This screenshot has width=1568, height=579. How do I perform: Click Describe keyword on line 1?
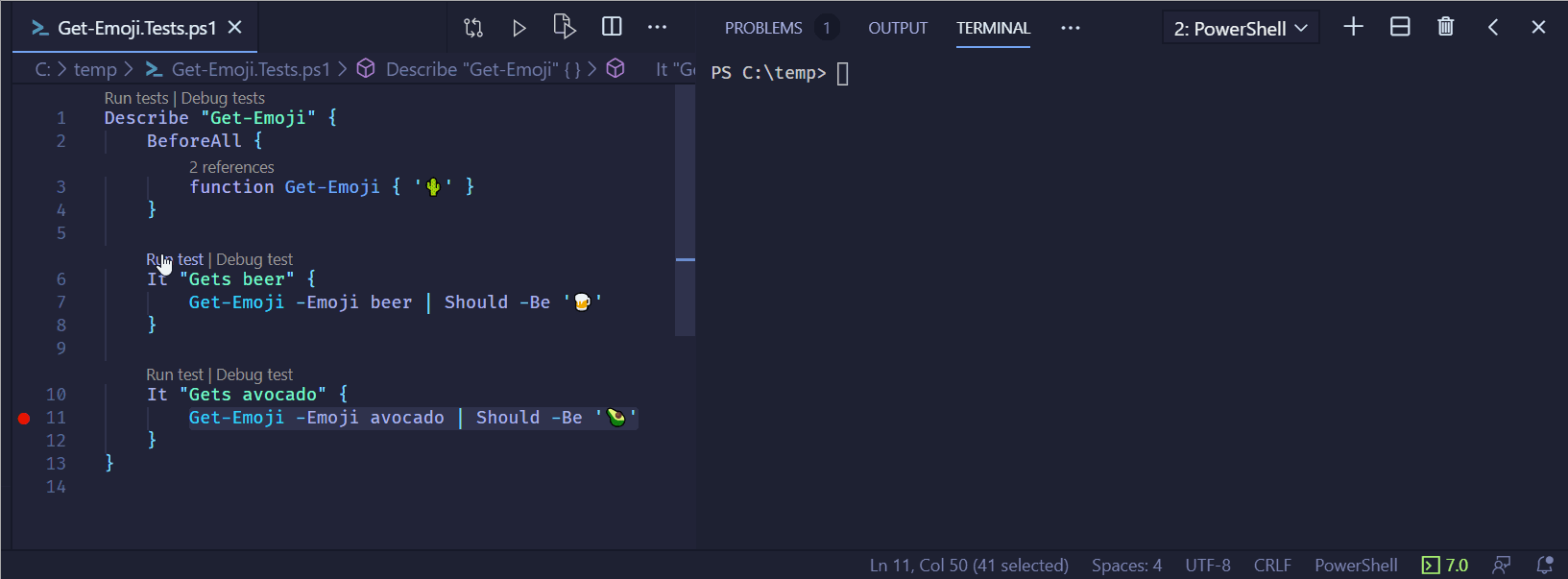(x=147, y=118)
